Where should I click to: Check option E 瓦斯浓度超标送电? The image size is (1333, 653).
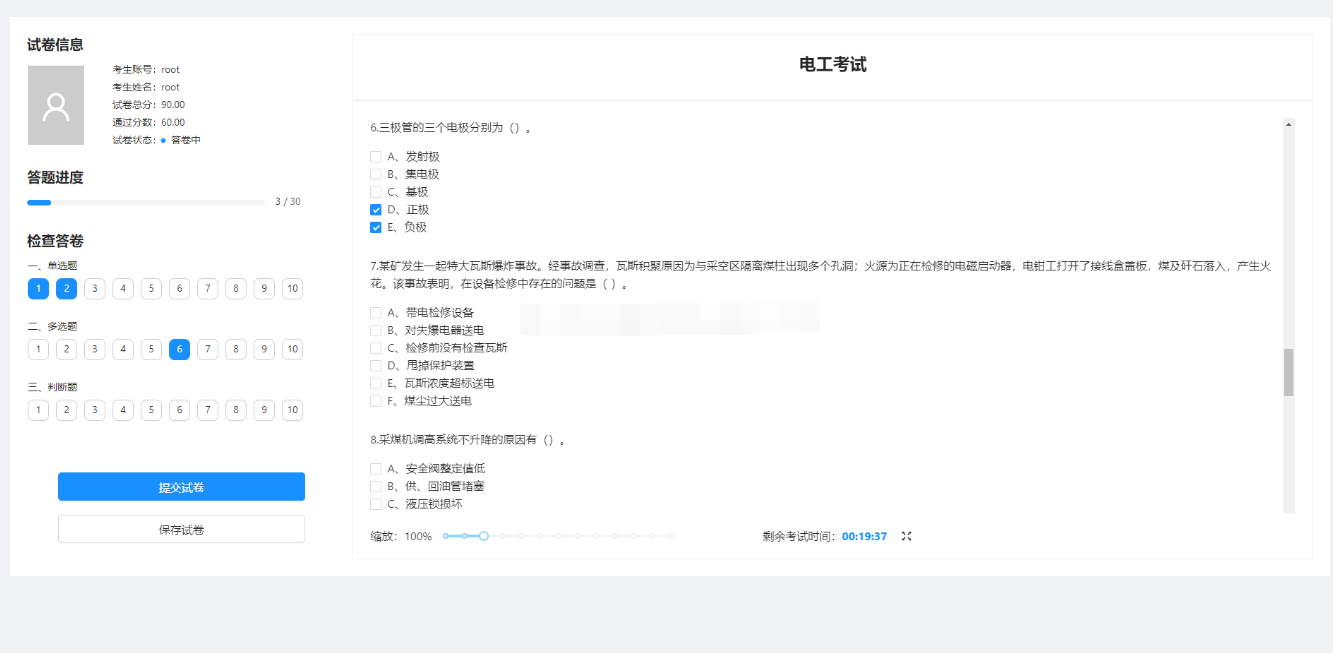pyautogui.click(x=376, y=383)
